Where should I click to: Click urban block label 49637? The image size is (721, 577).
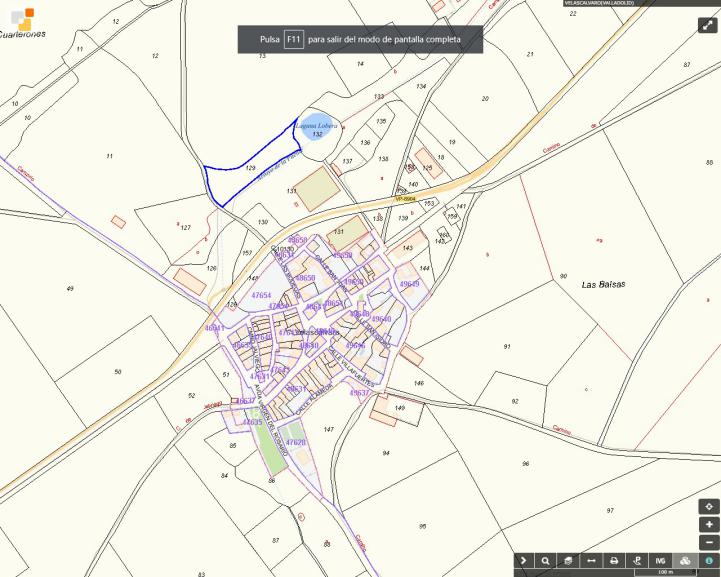click(359, 393)
